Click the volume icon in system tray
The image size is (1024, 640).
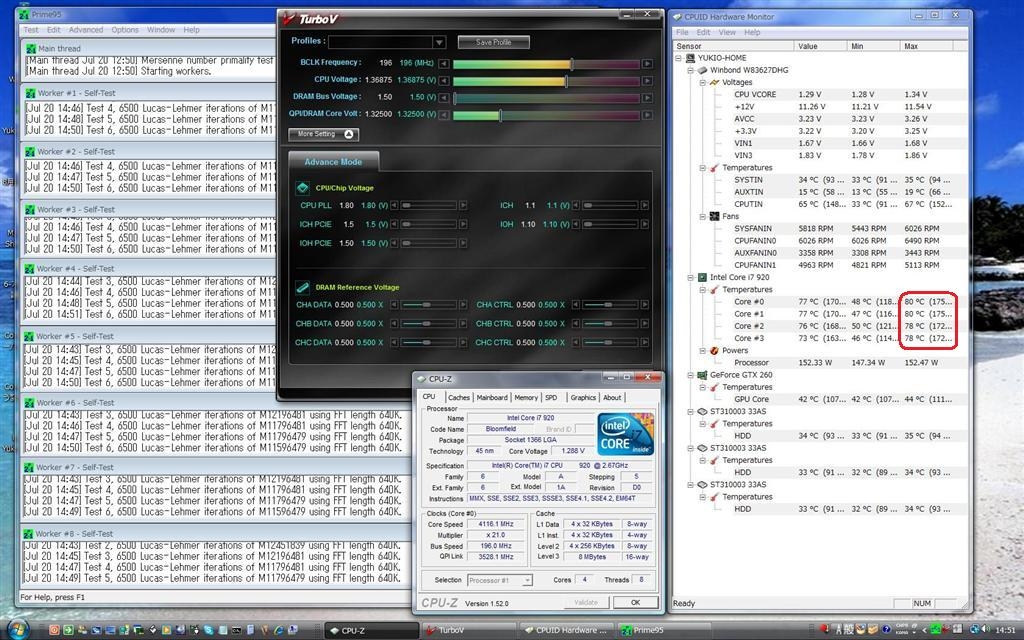point(985,630)
